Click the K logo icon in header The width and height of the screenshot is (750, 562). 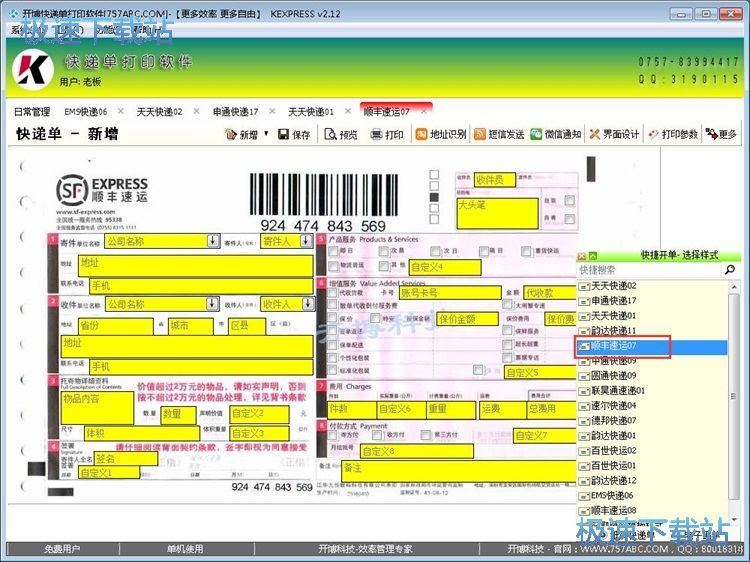tap(33, 70)
